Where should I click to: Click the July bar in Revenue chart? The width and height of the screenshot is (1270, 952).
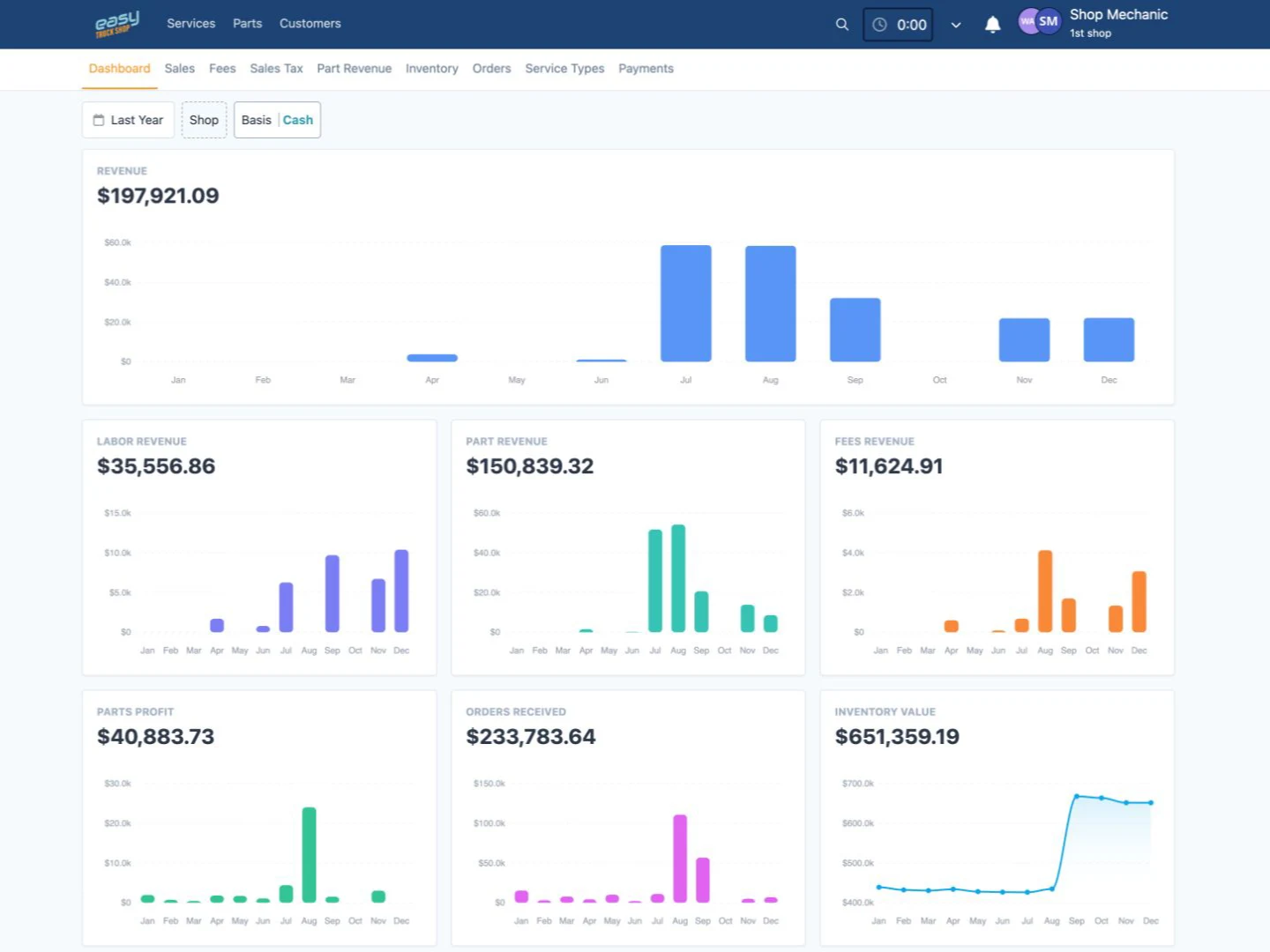(686, 303)
